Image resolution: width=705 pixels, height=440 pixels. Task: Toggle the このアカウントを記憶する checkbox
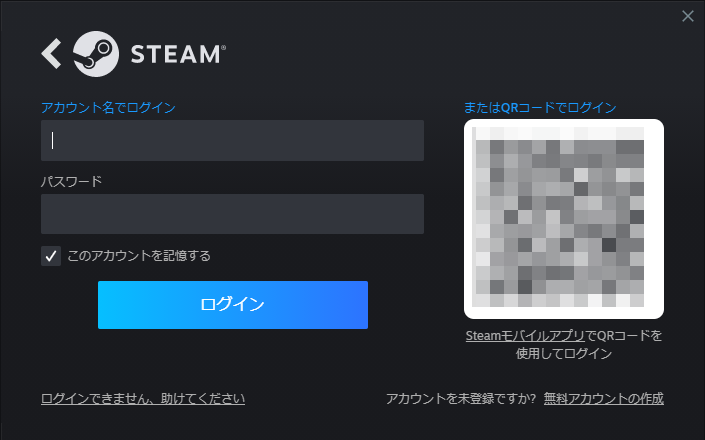tap(51, 256)
